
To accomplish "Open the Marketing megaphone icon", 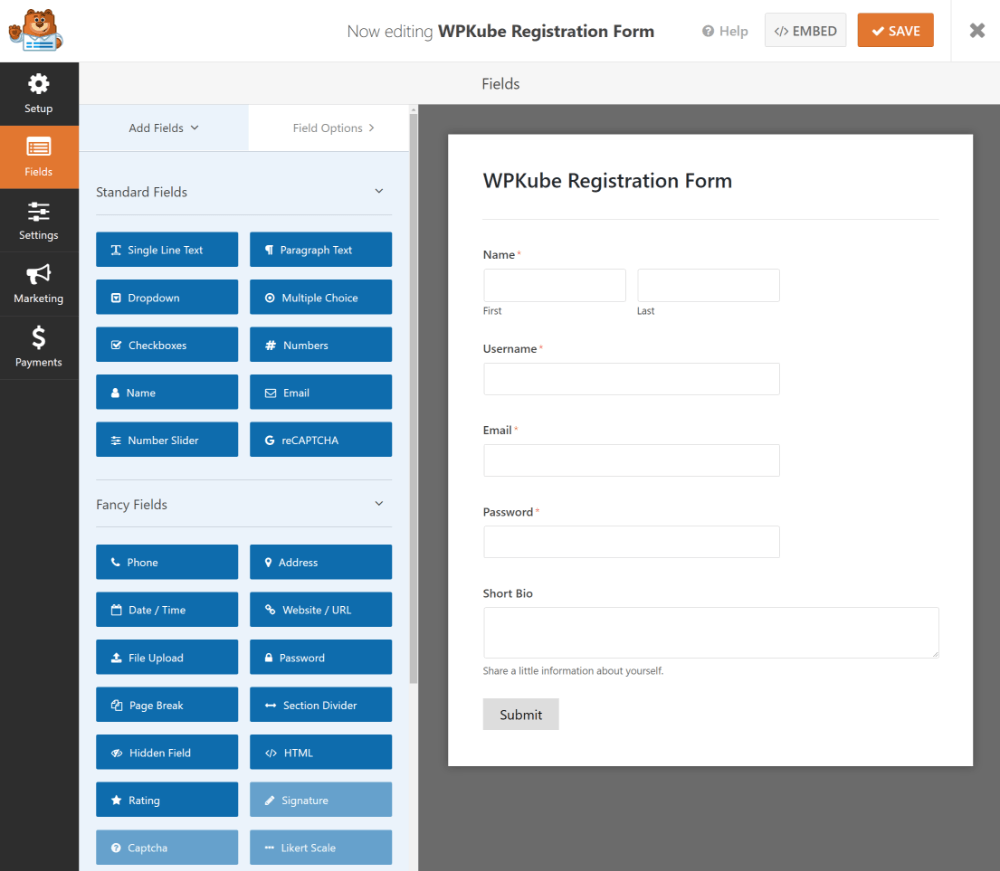I will point(38,274).
